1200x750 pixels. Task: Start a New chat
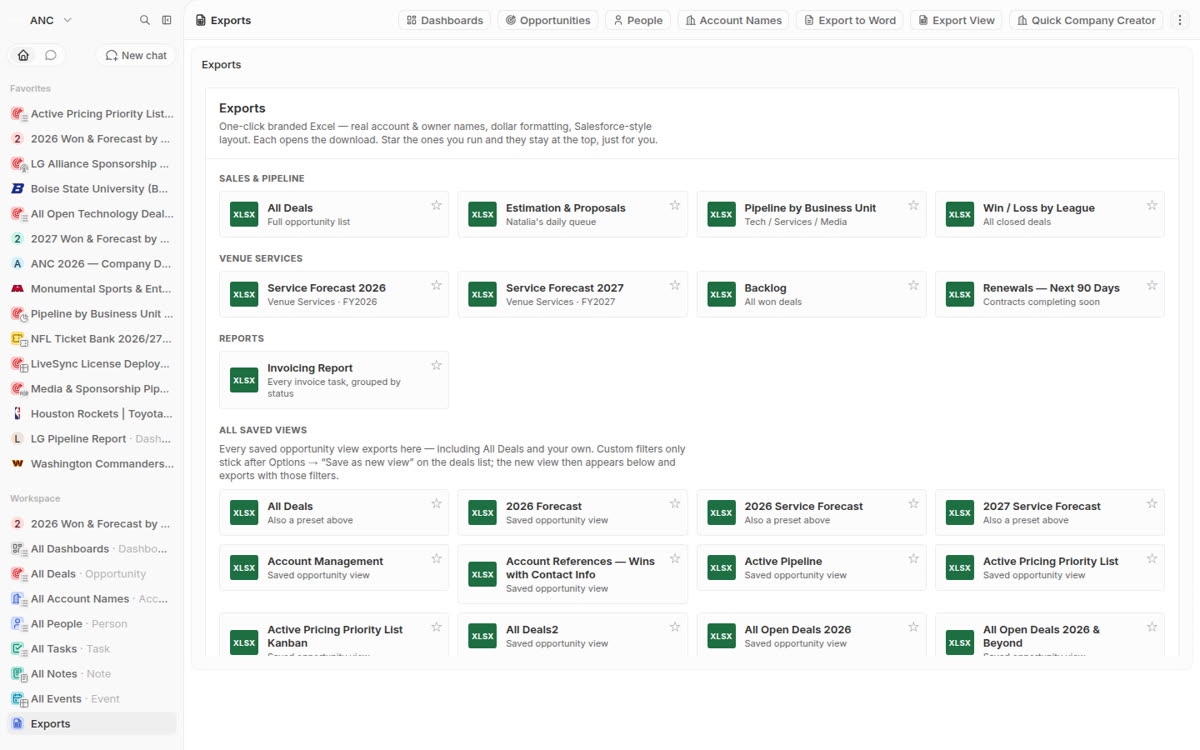pyautogui.click(x=136, y=56)
